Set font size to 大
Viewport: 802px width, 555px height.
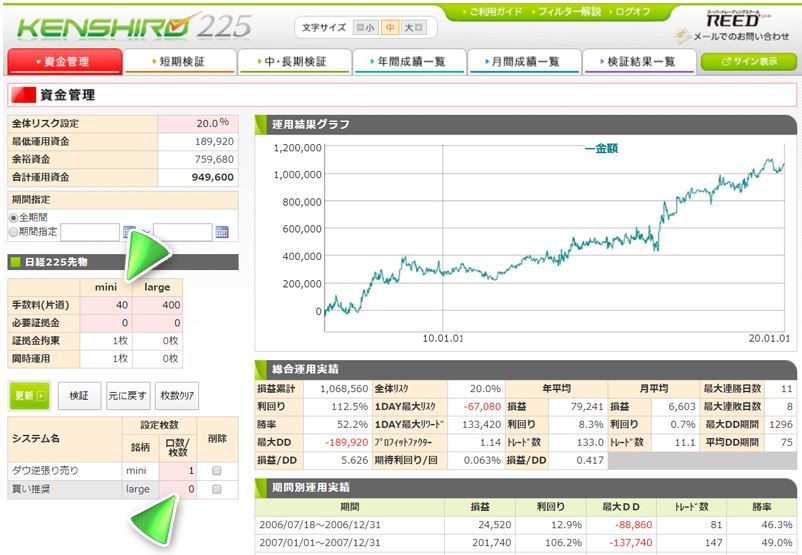[414, 28]
